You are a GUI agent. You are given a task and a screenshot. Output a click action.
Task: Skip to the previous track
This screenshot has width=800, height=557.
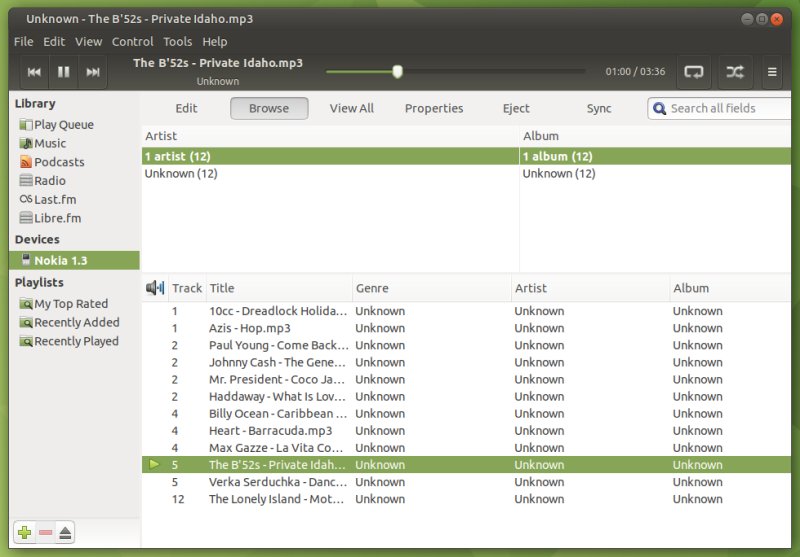click(x=34, y=72)
